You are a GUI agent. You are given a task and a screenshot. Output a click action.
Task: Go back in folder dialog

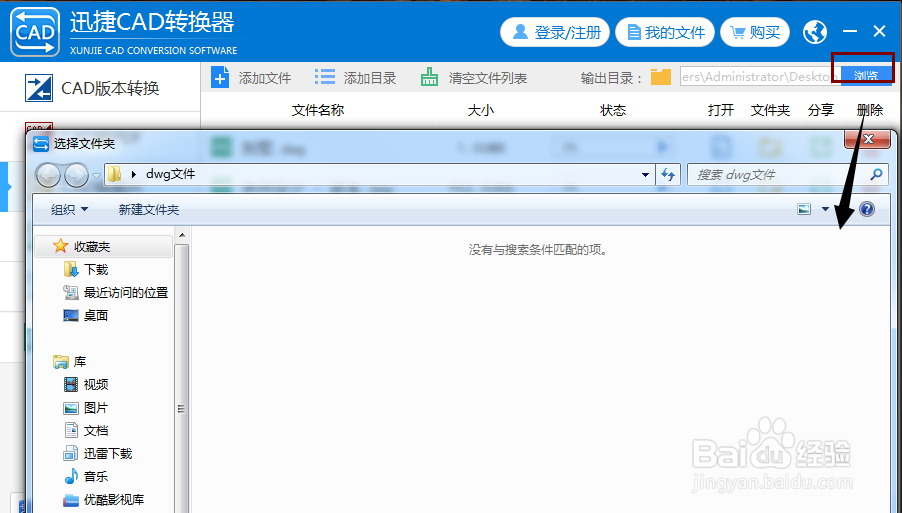(48, 175)
